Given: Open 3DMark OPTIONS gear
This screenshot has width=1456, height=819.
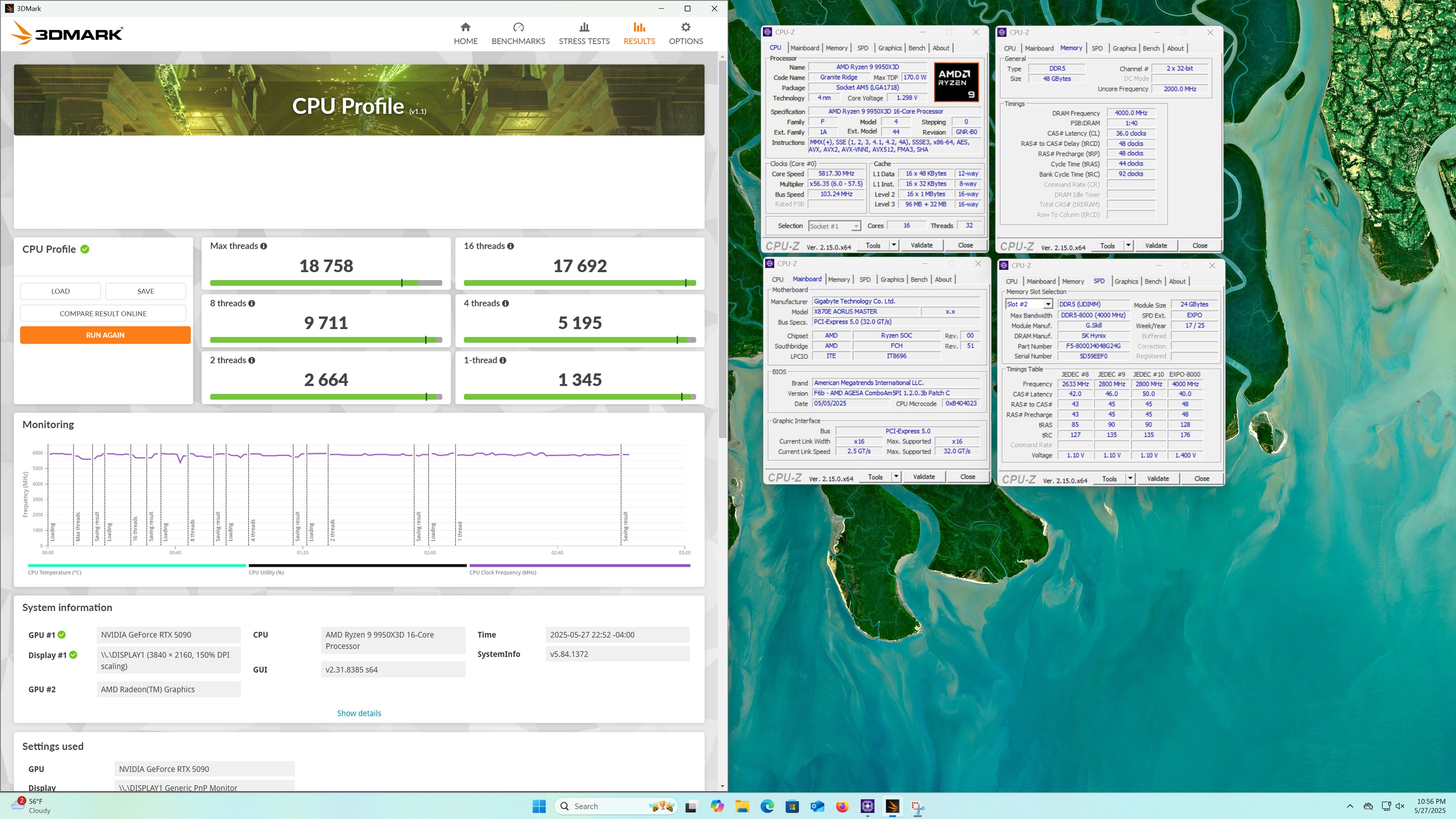Looking at the screenshot, I should pos(685,34).
